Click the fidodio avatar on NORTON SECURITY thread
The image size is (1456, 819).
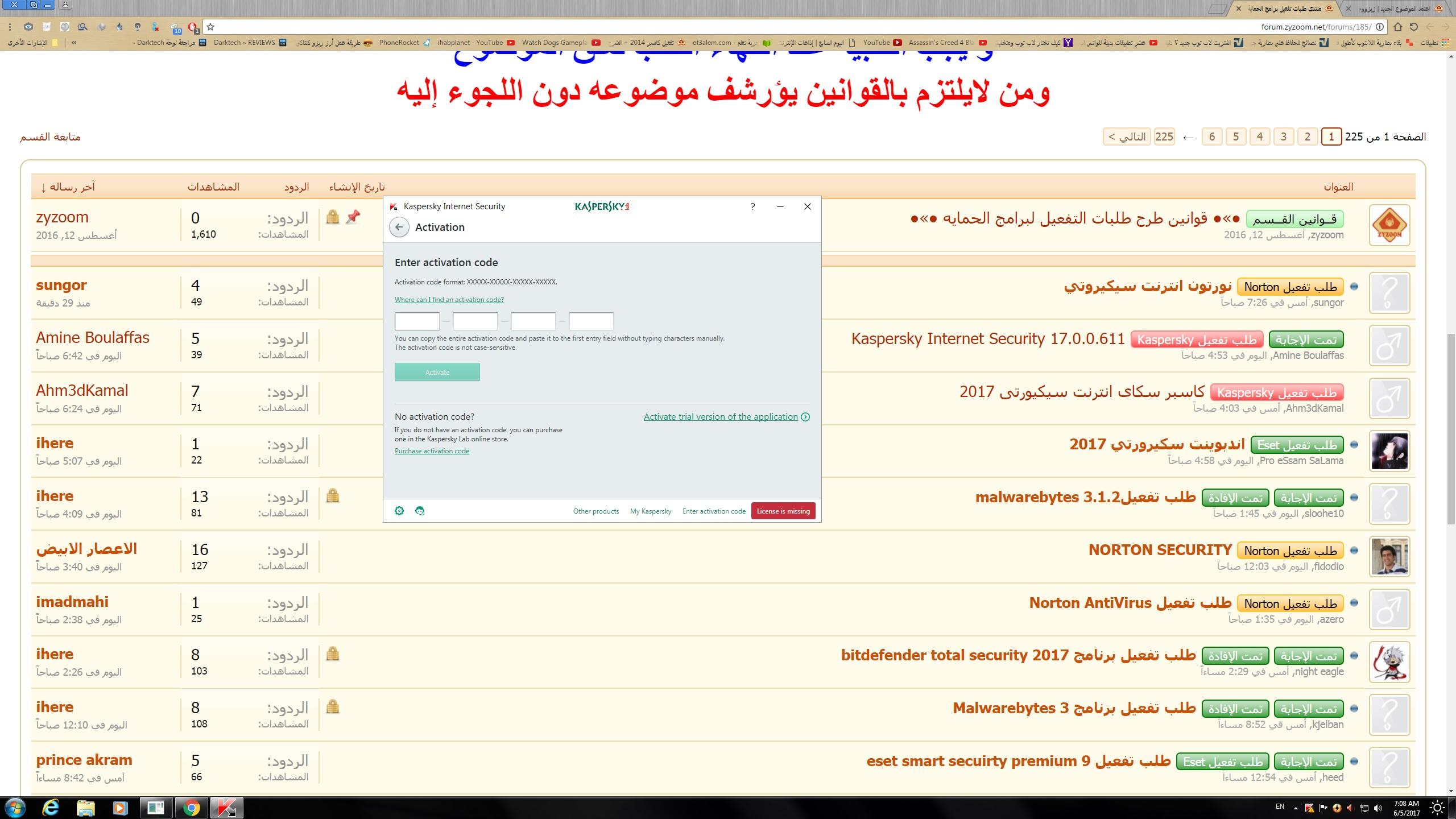[1389, 557]
